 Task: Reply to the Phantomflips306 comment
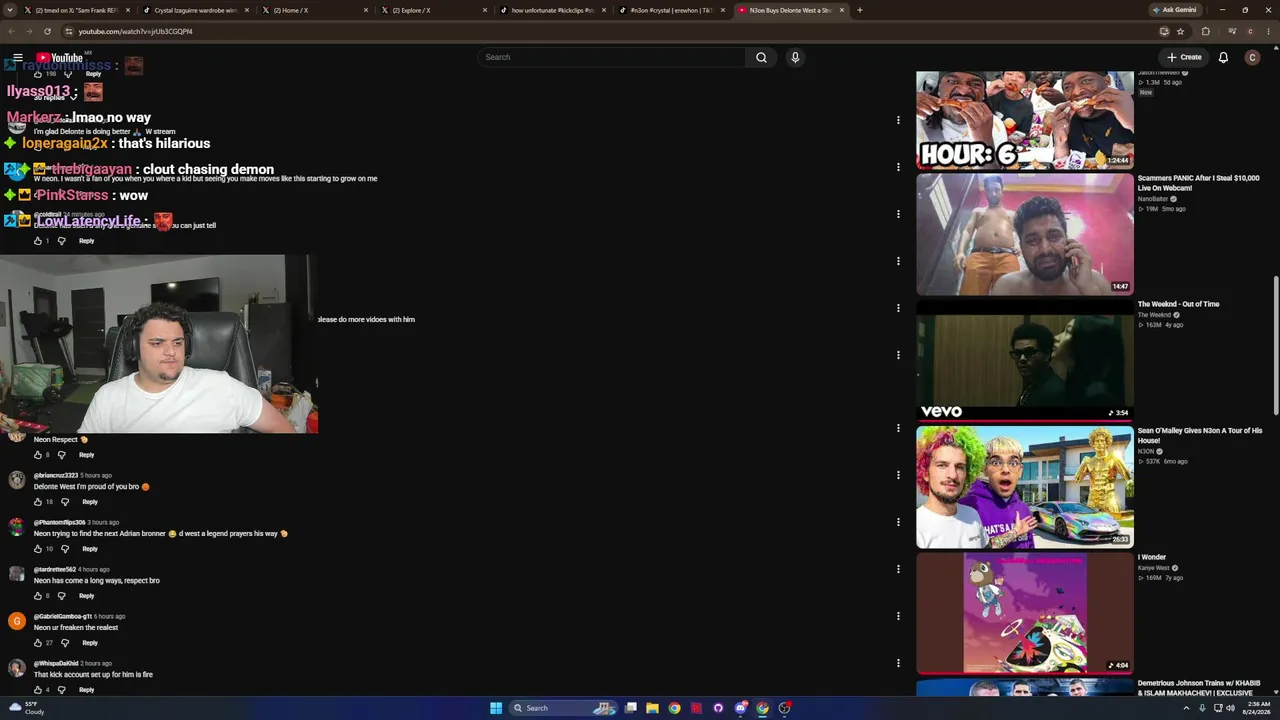coord(90,549)
